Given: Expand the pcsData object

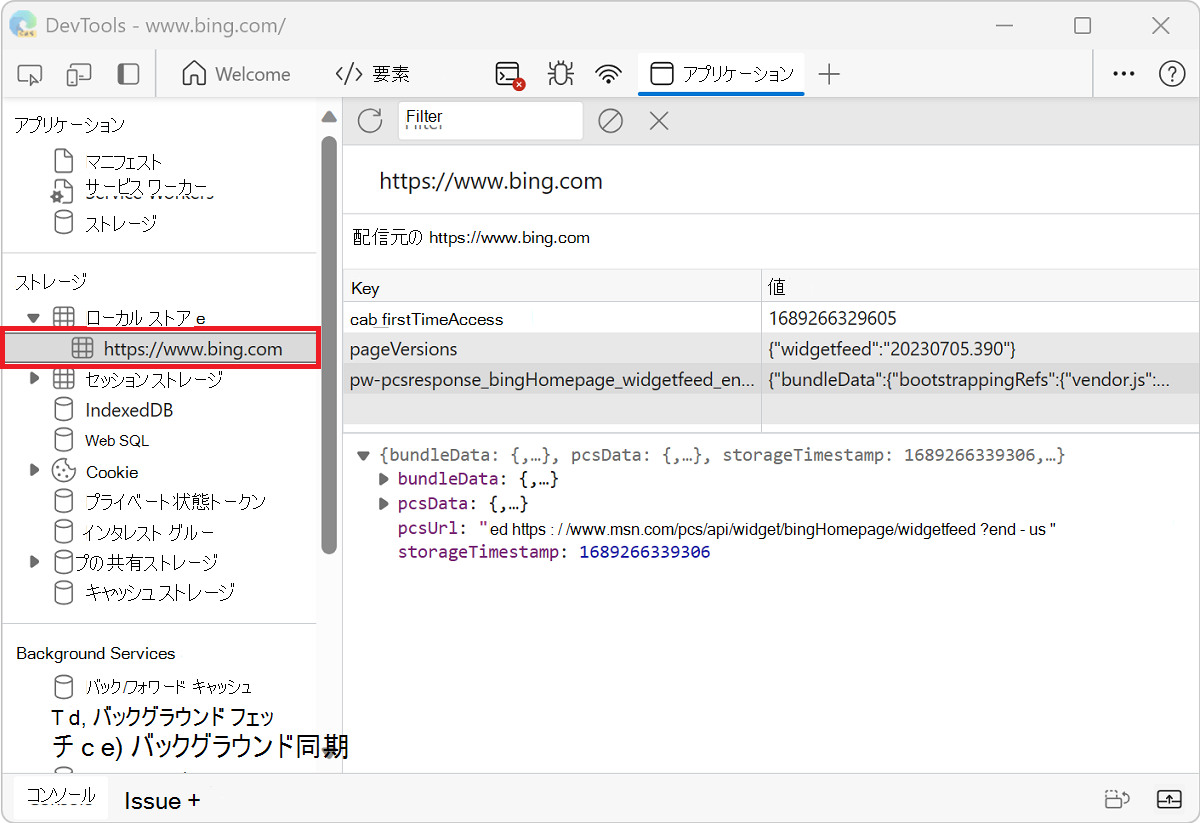Looking at the screenshot, I should [x=383, y=503].
